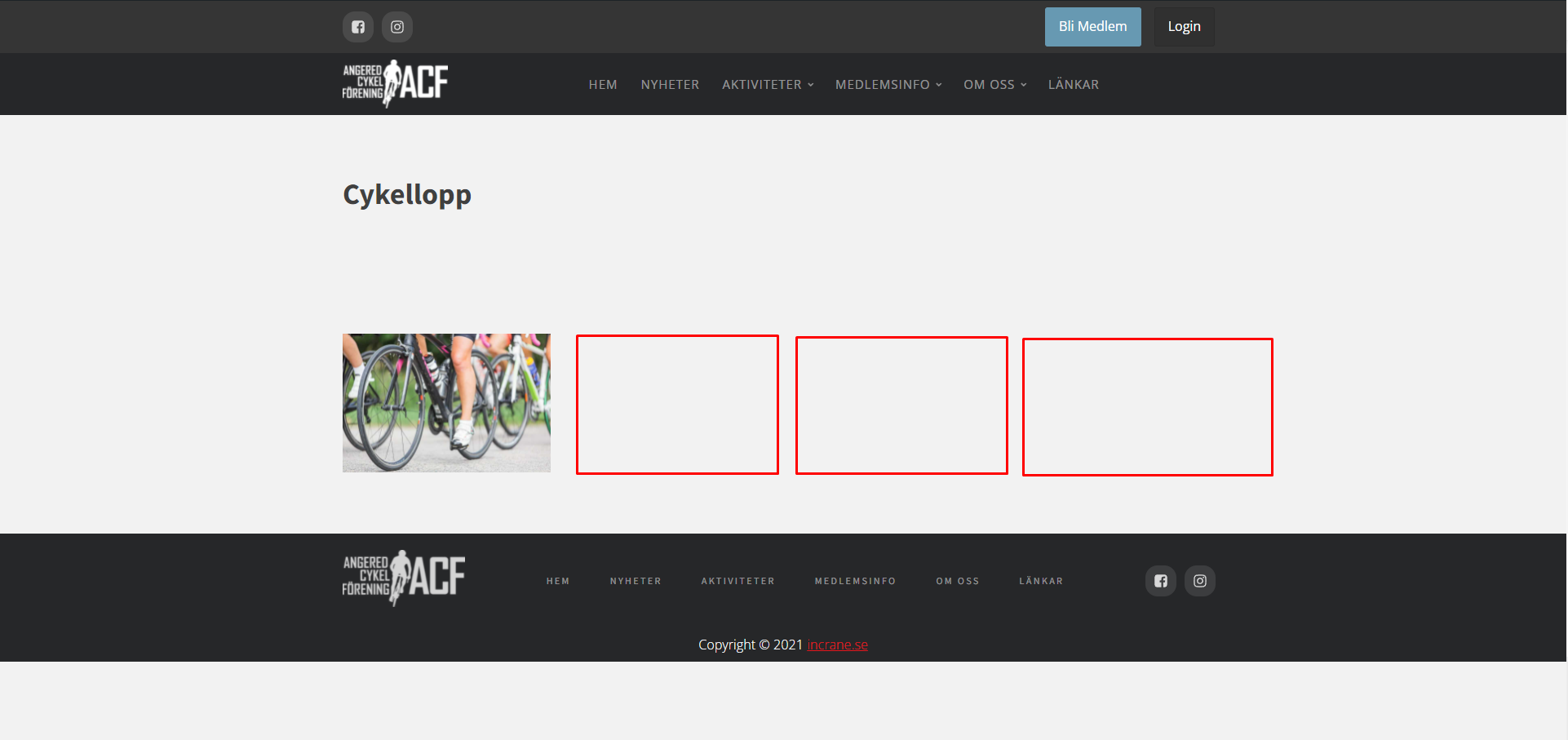The image size is (1568, 740).
Task: Click the ACF logo in header
Action: (396, 83)
